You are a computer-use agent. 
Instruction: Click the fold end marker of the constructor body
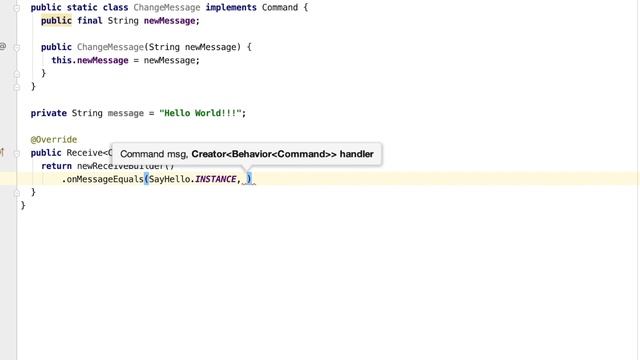pyautogui.click(x=17, y=74)
